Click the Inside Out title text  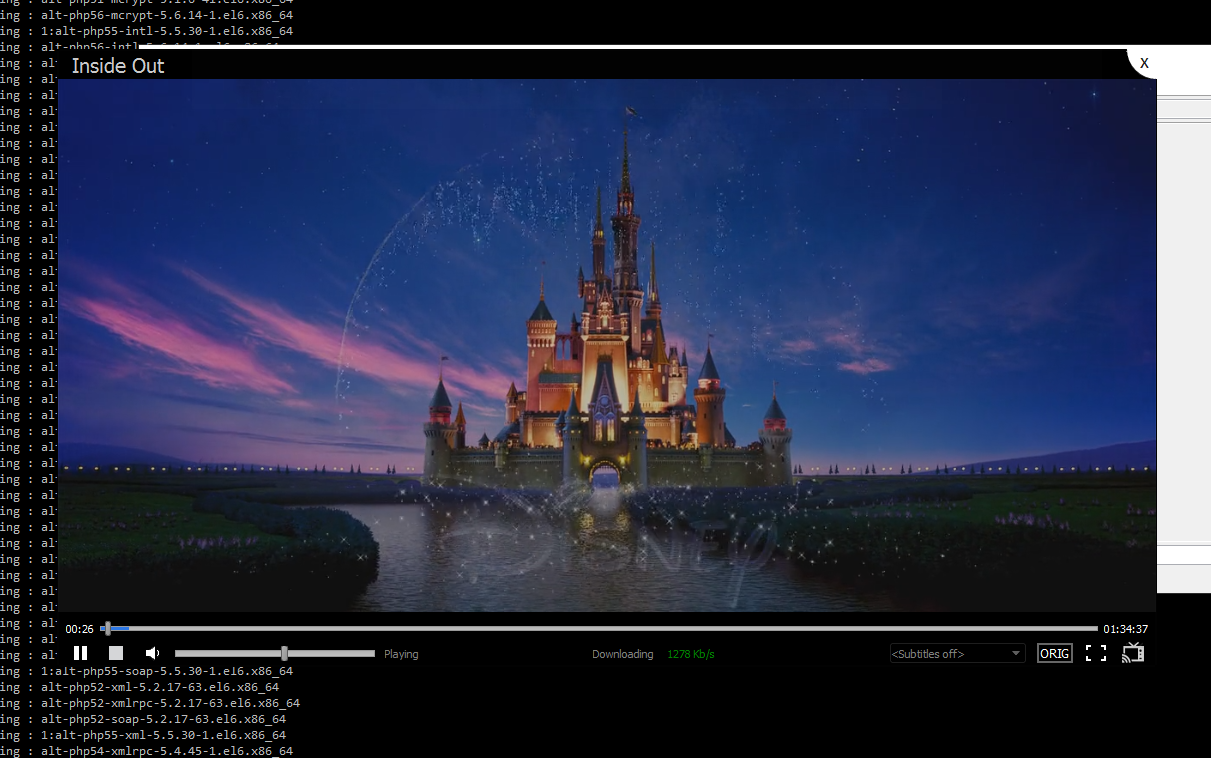pos(118,66)
